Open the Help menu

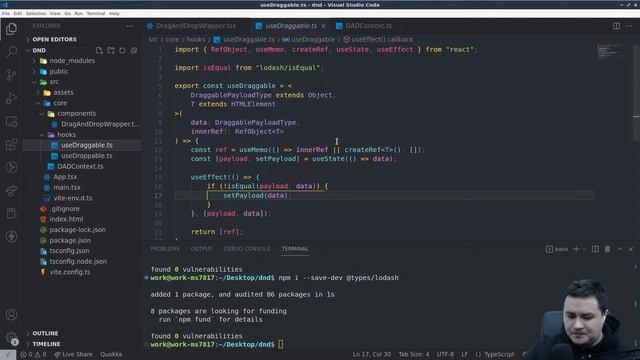coord(114,13)
